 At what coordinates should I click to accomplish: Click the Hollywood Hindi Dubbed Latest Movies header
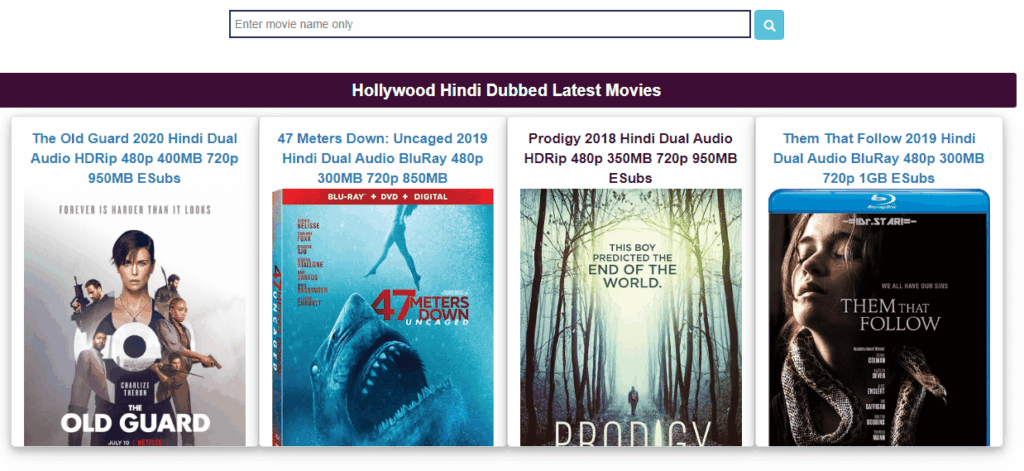(507, 90)
